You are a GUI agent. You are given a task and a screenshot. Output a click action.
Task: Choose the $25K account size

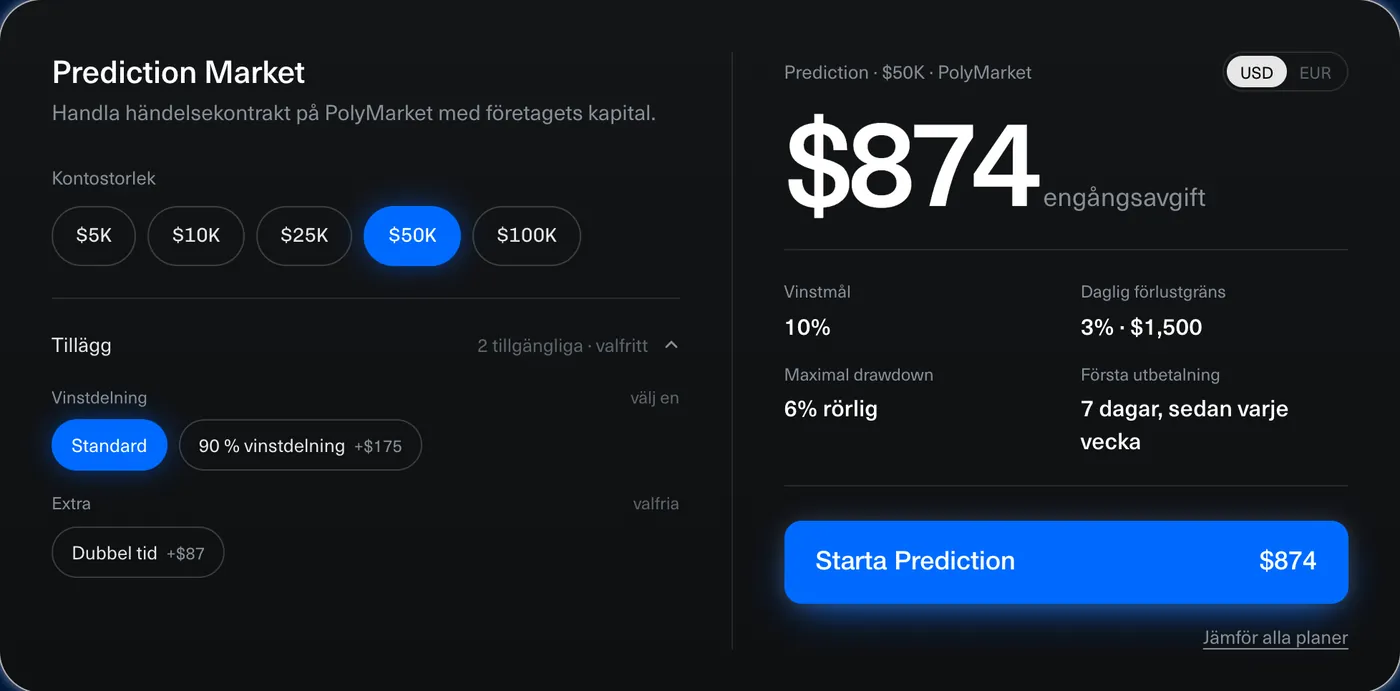click(x=304, y=236)
